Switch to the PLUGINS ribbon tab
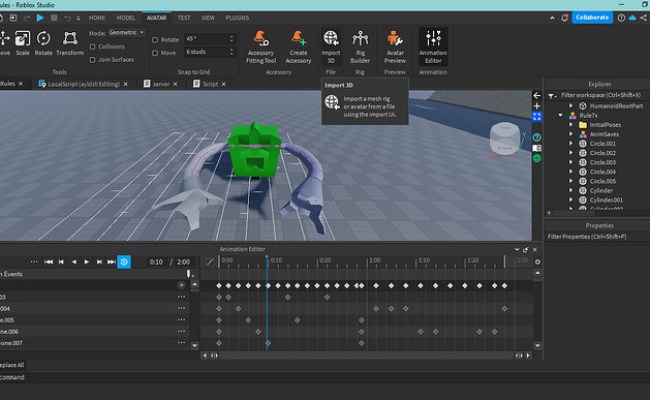Viewport: 650px width, 400px height. pyautogui.click(x=237, y=18)
